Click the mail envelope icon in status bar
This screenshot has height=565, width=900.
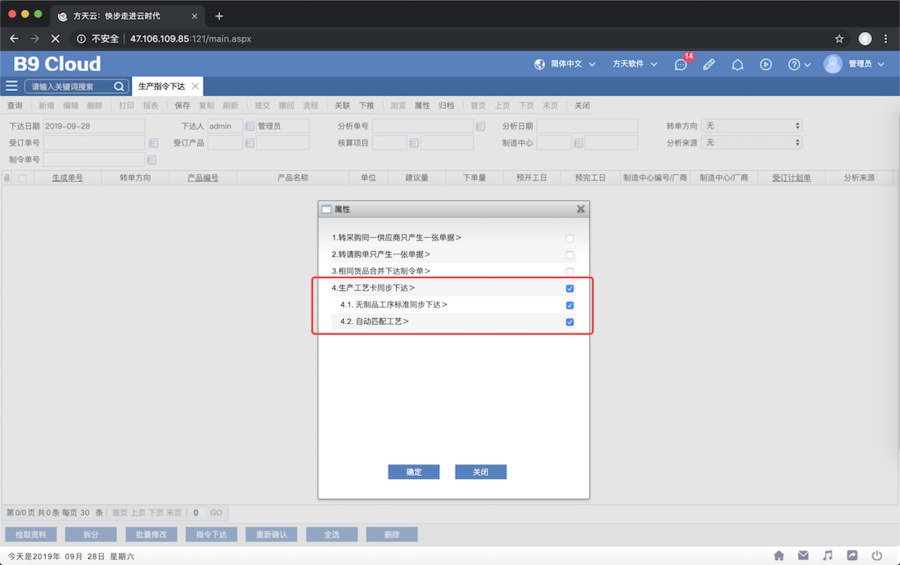(x=803, y=555)
